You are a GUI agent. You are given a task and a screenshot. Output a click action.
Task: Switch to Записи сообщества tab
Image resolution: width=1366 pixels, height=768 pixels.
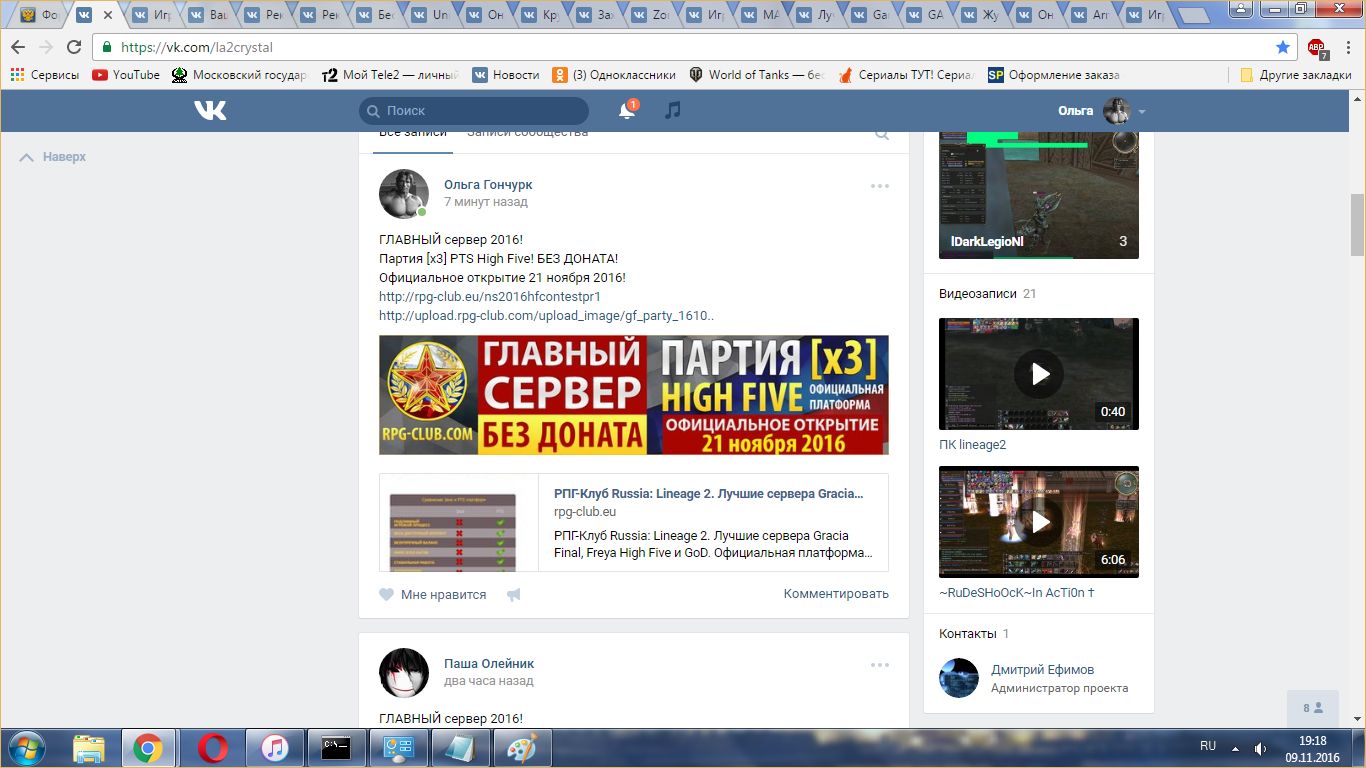[x=527, y=133]
